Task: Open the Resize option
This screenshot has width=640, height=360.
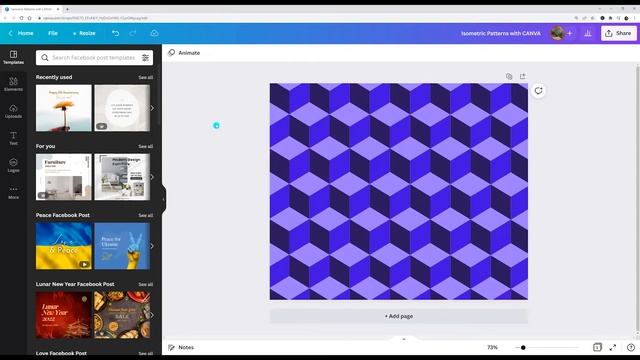Action: (84, 33)
